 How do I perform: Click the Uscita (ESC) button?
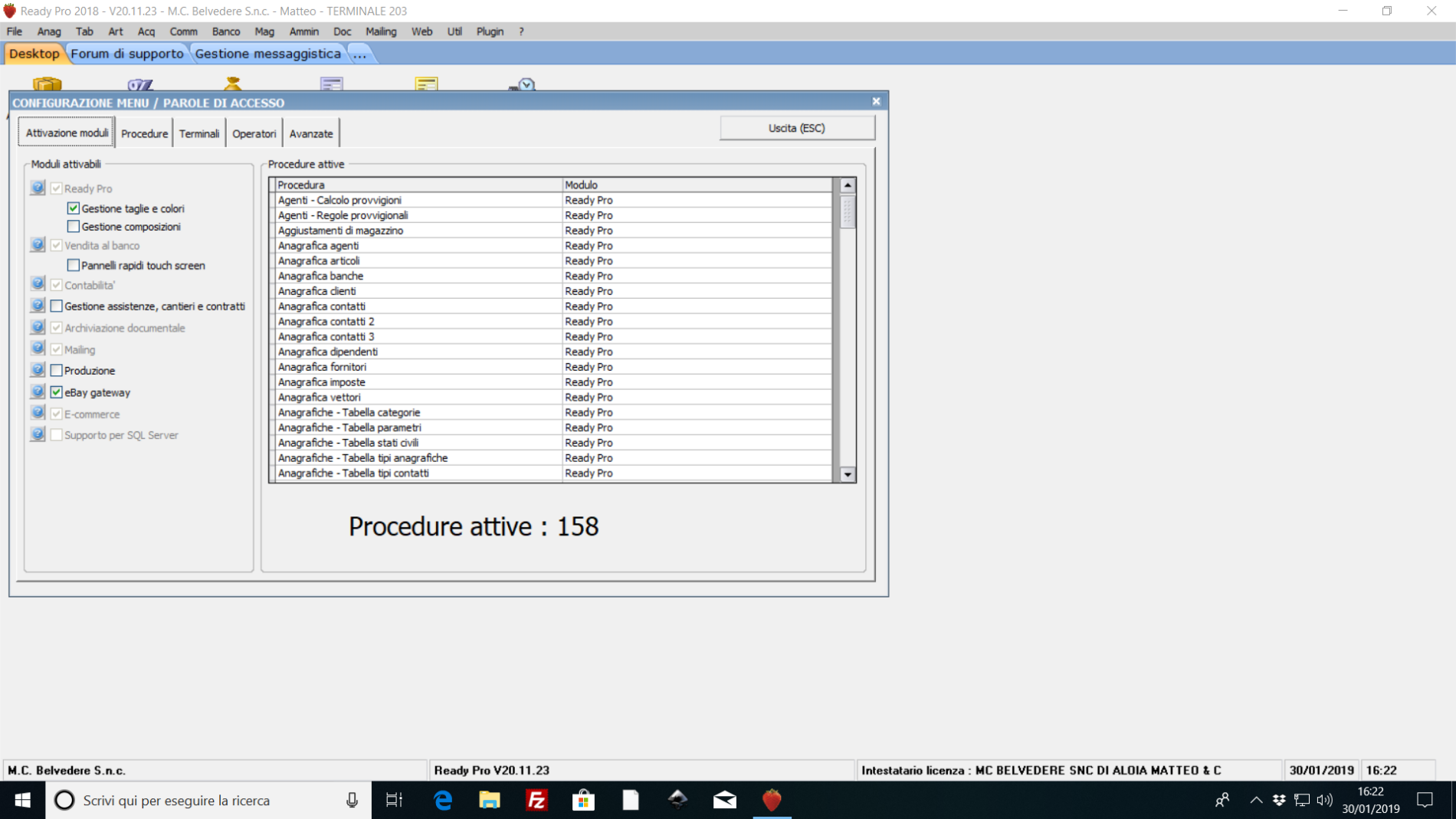797,128
